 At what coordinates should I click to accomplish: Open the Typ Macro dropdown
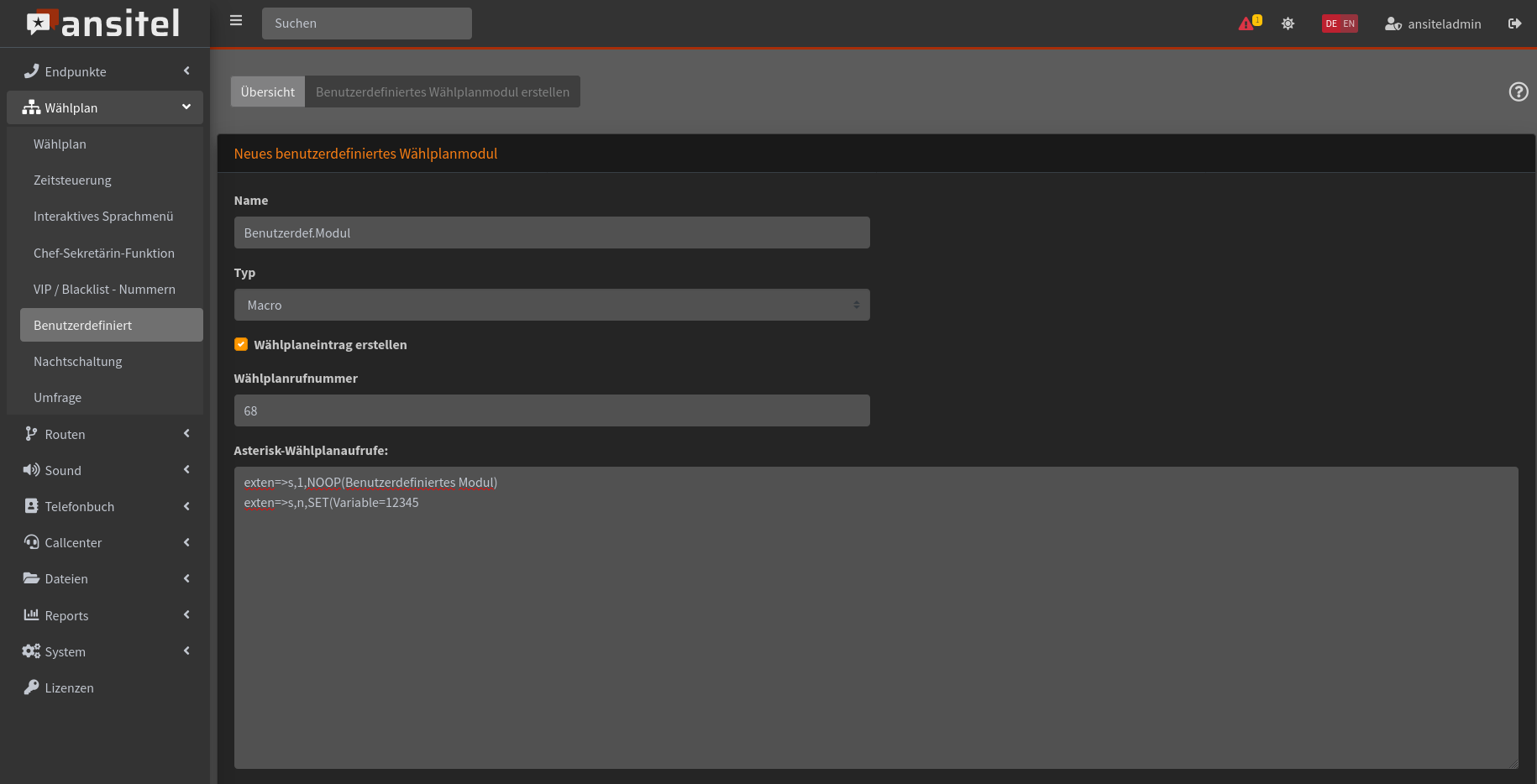coord(551,305)
